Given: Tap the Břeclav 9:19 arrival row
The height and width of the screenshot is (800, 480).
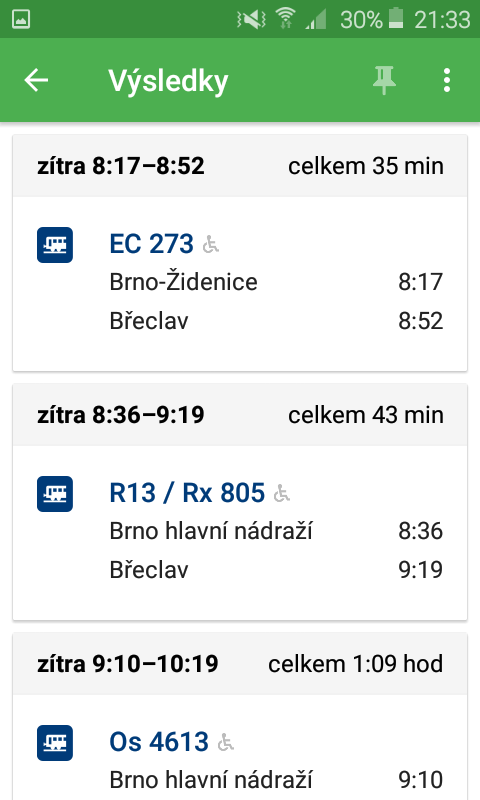Looking at the screenshot, I should coord(276,570).
